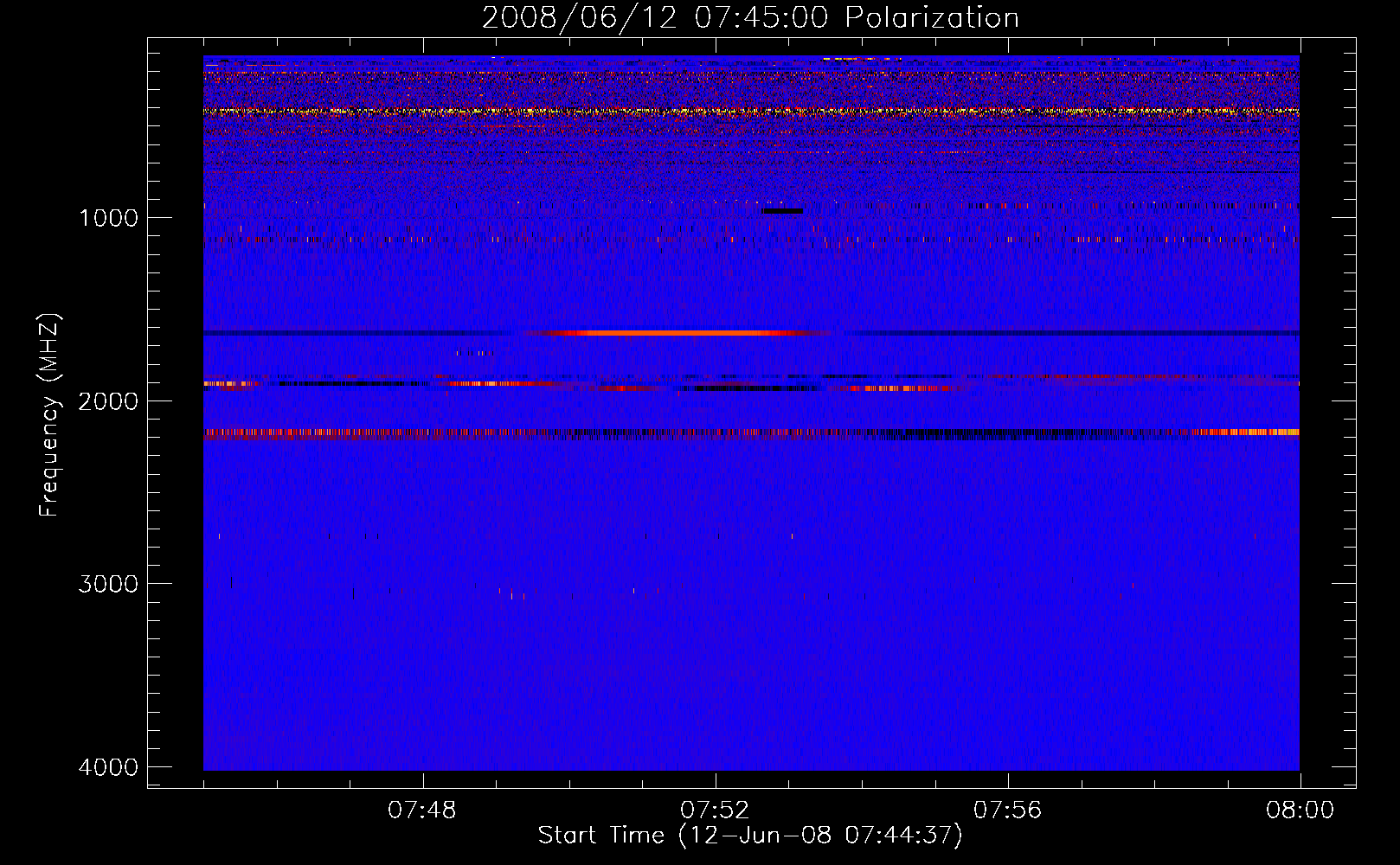1400x865 pixels.
Task: Click the 07:48 time tick label
Action: click(x=422, y=811)
